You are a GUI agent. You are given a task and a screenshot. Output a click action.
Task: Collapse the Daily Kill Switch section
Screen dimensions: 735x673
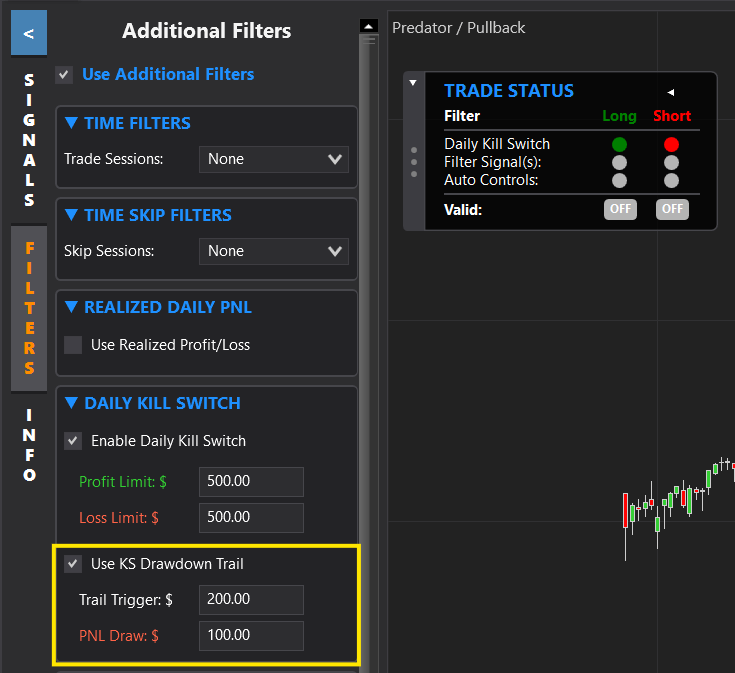71,404
